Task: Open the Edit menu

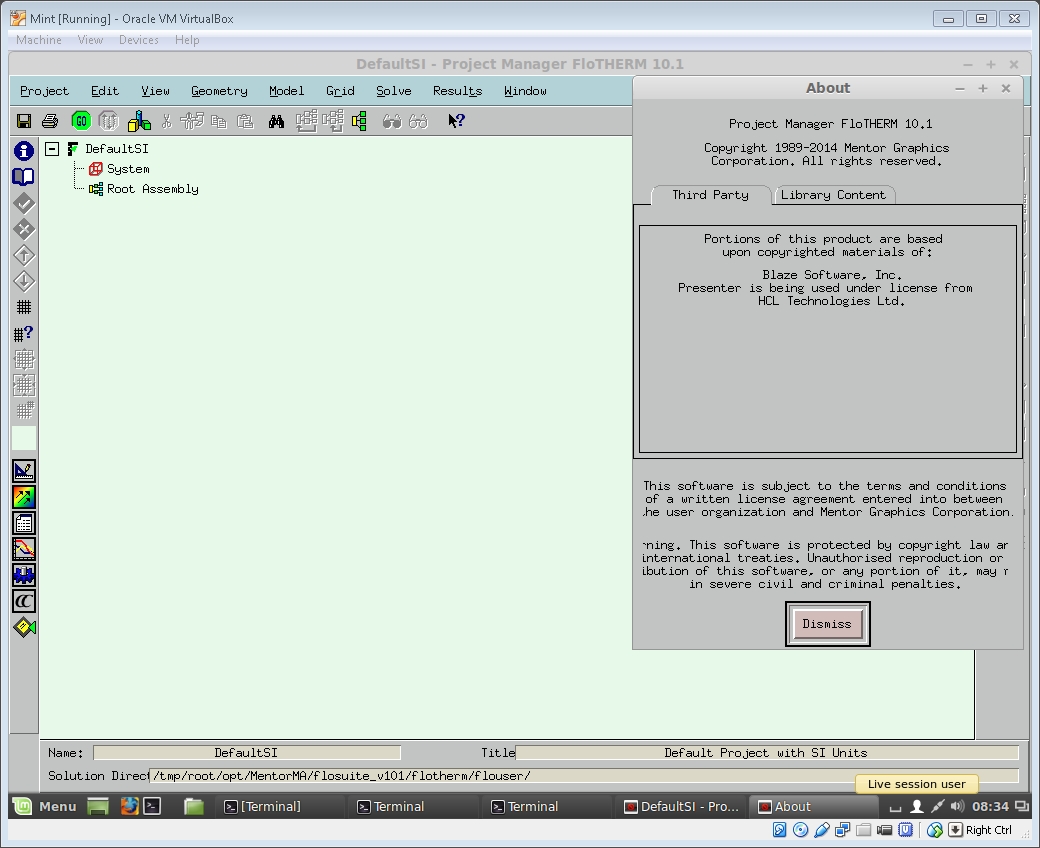Action: pyautogui.click(x=105, y=91)
